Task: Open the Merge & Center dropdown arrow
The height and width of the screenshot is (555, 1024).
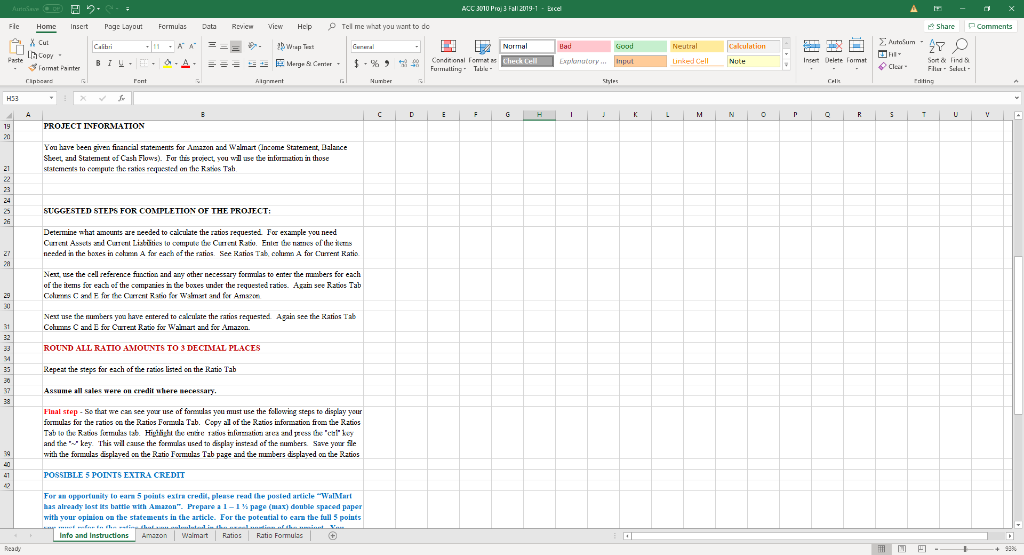Action: (338, 64)
